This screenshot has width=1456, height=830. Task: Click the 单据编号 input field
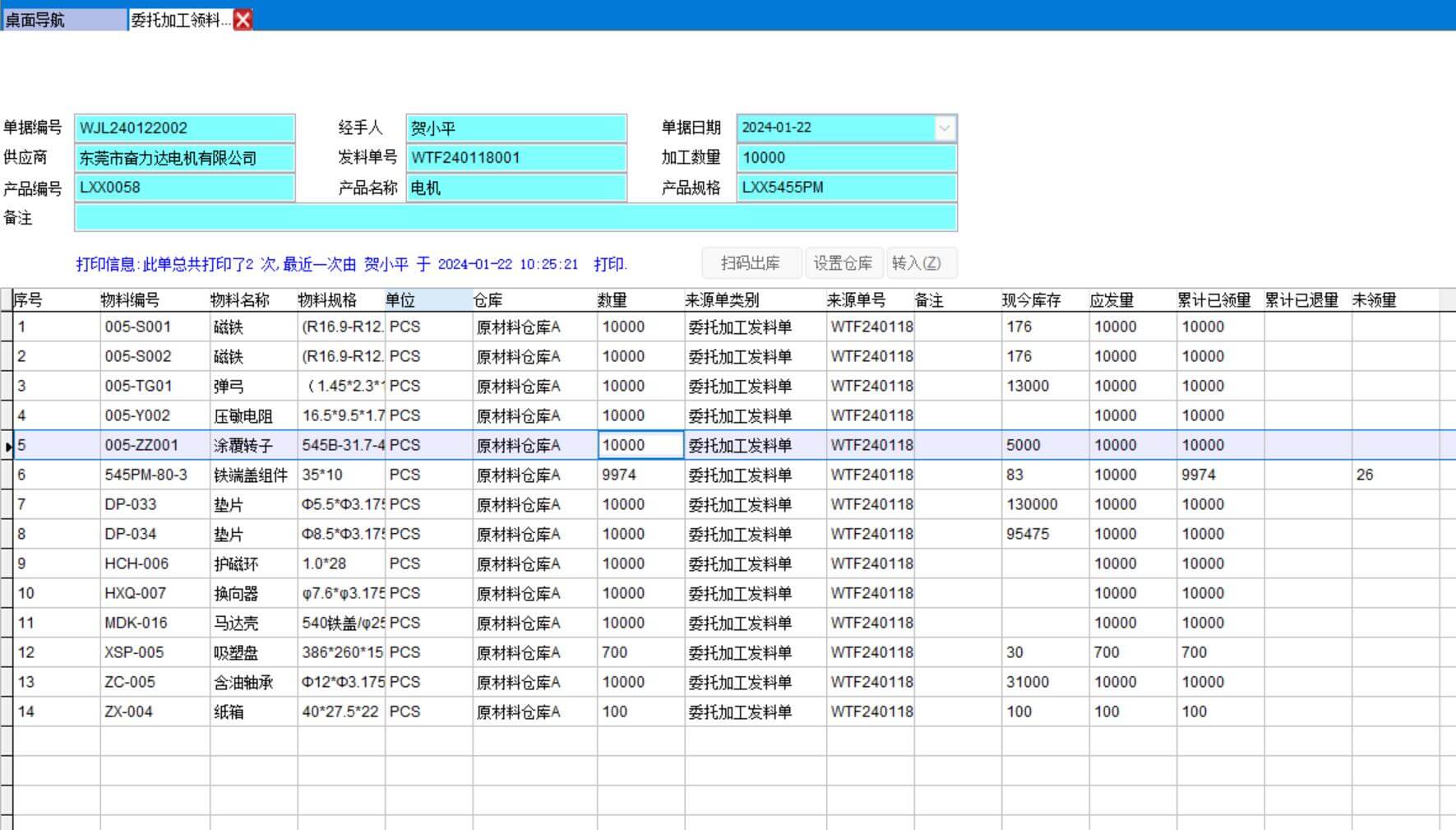184,128
